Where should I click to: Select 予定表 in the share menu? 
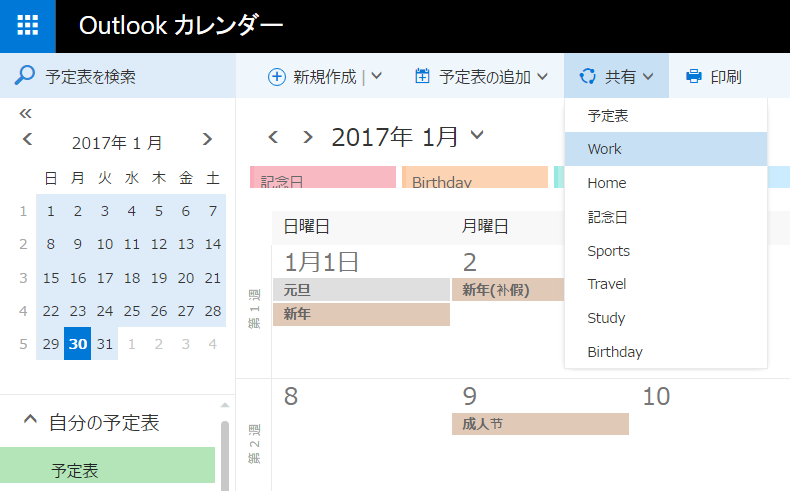(666, 116)
